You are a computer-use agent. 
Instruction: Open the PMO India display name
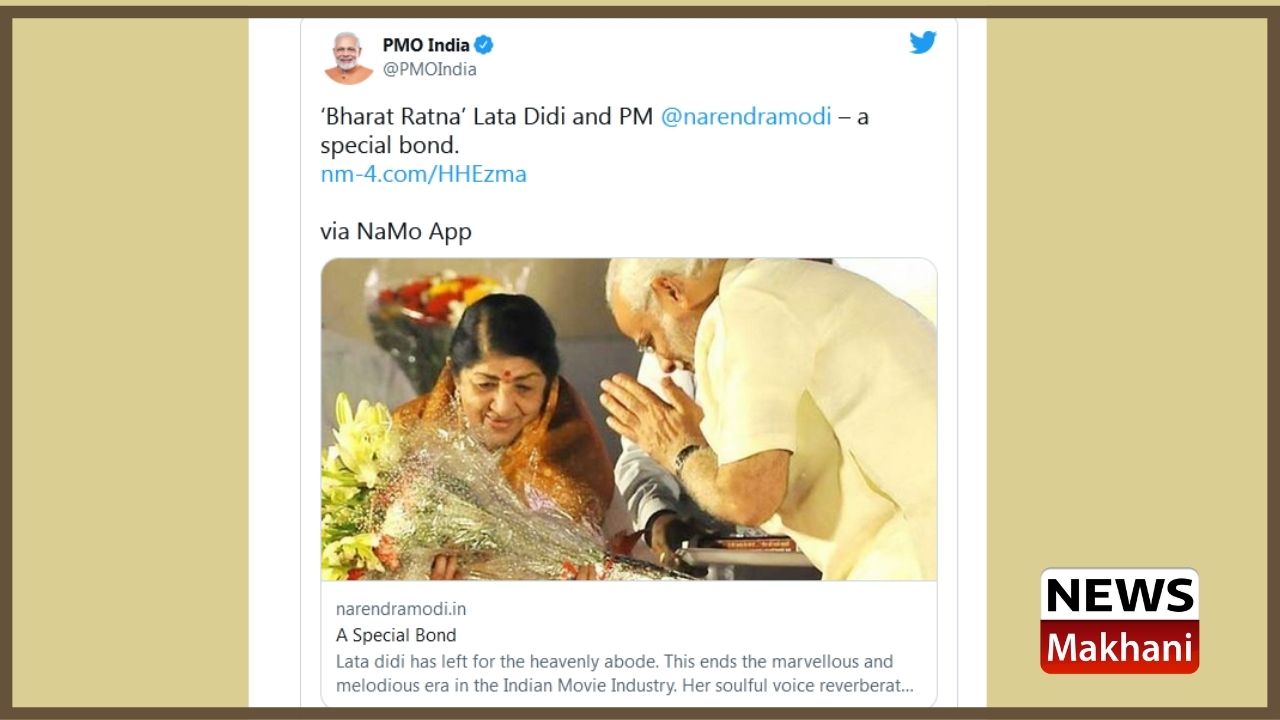[426, 45]
